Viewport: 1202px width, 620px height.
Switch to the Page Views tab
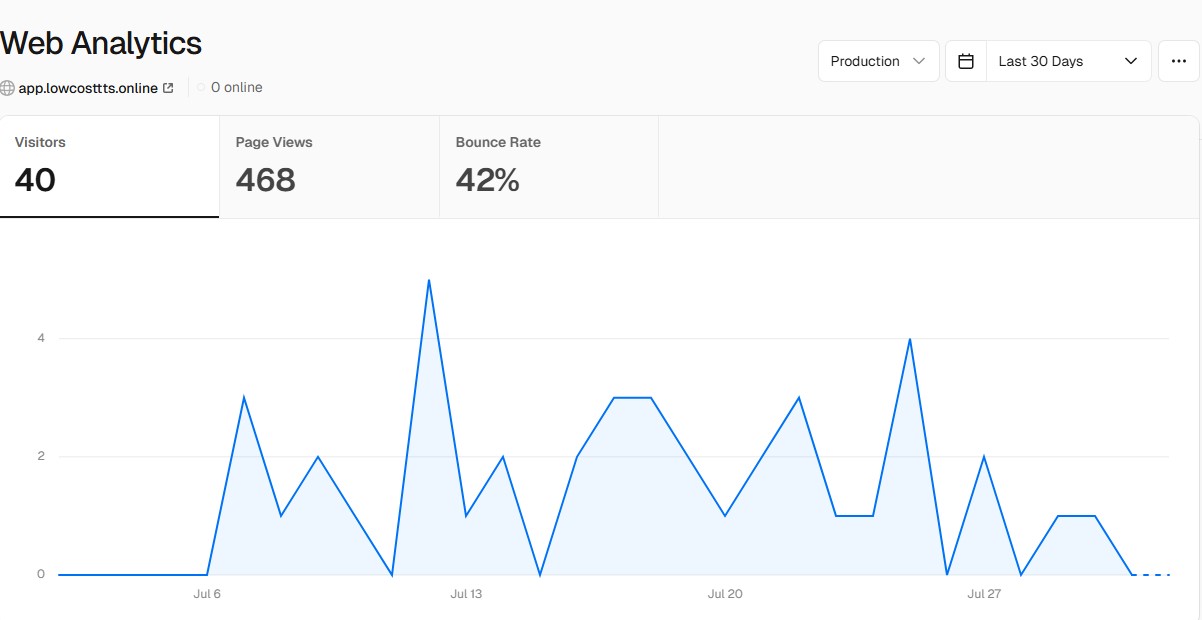tap(329, 166)
